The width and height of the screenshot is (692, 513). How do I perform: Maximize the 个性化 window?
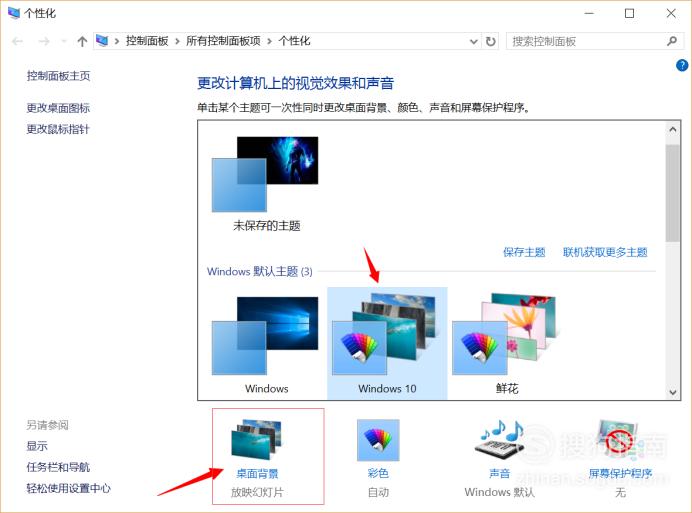[629, 13]
